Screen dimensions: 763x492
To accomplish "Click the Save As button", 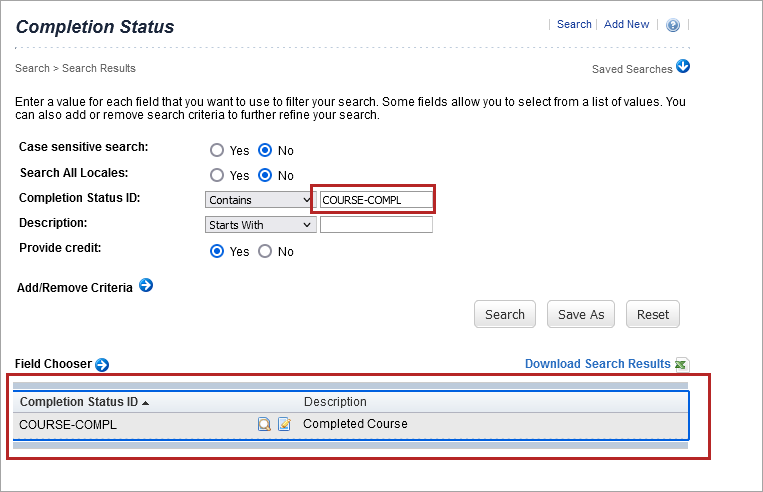I will (x=581, y=314).
